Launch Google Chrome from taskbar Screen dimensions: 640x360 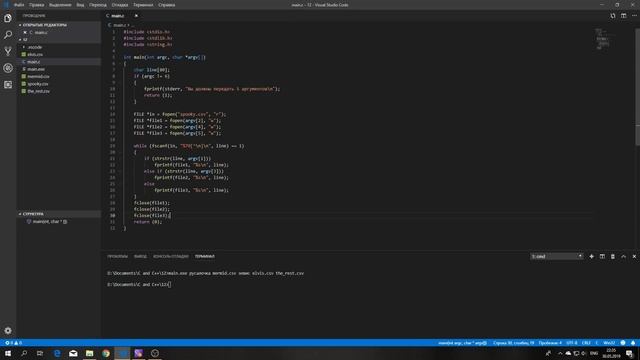tap(106, 353)
